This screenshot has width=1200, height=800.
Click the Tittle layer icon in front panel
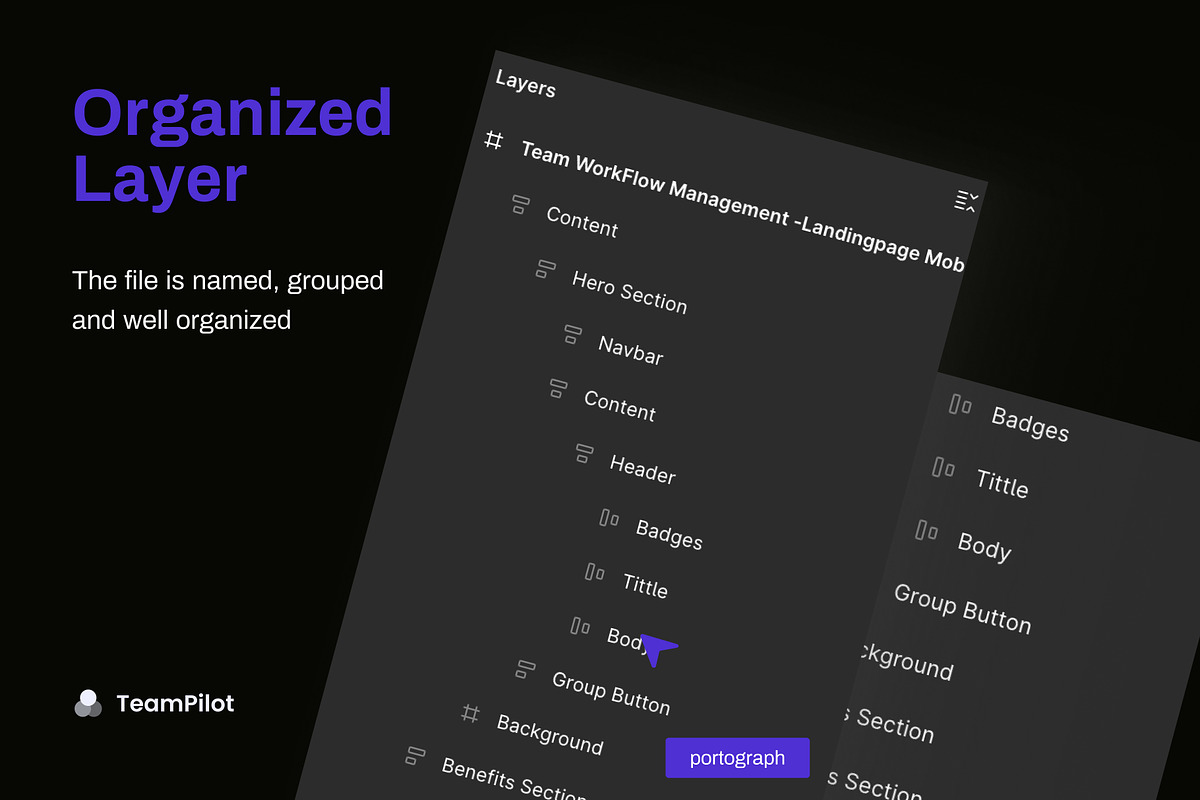pos(595,572)
